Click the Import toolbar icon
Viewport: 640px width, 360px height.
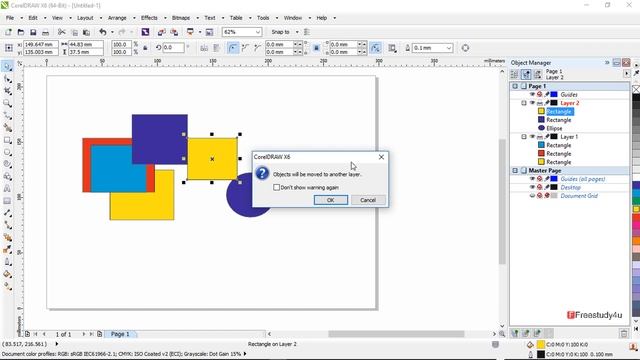click(162, 32)
